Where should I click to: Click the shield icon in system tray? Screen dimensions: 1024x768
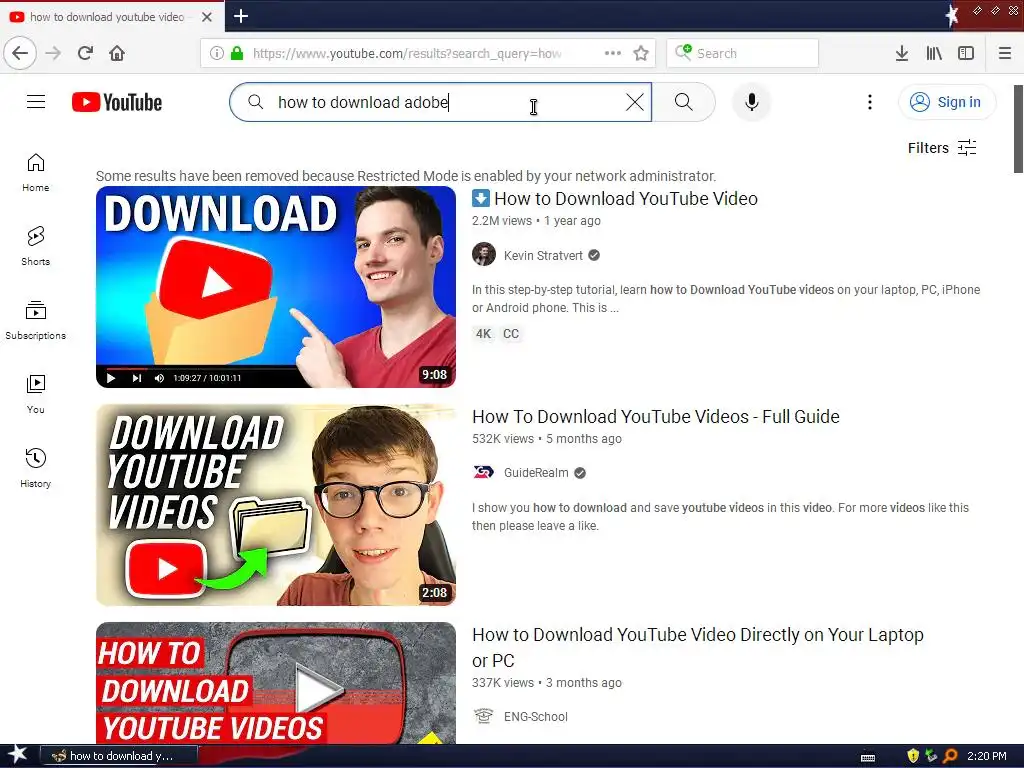tap(913, 756)
